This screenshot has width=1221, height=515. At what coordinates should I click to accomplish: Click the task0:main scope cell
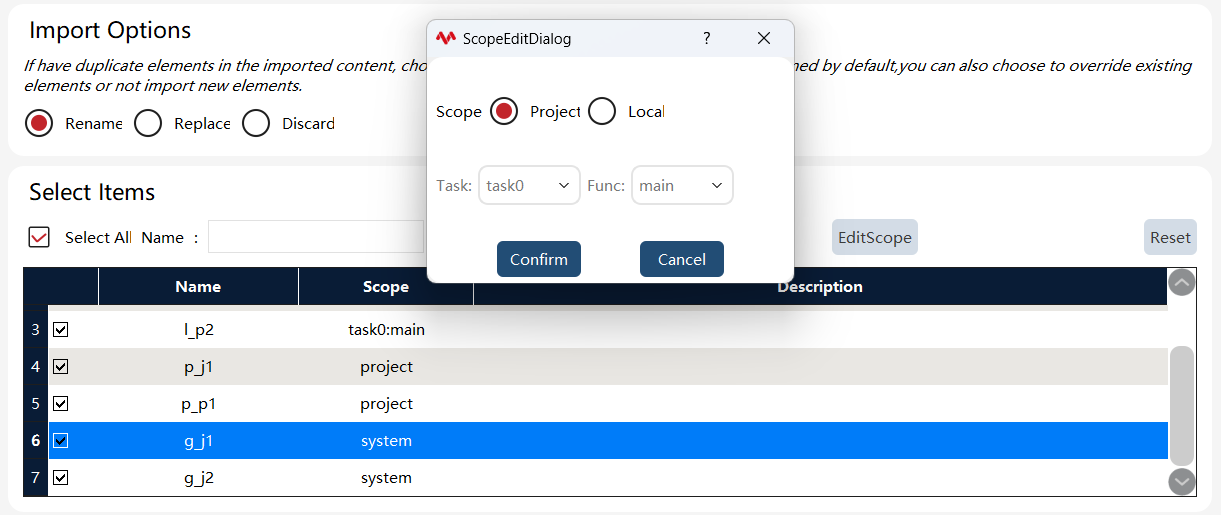[386, 329]
